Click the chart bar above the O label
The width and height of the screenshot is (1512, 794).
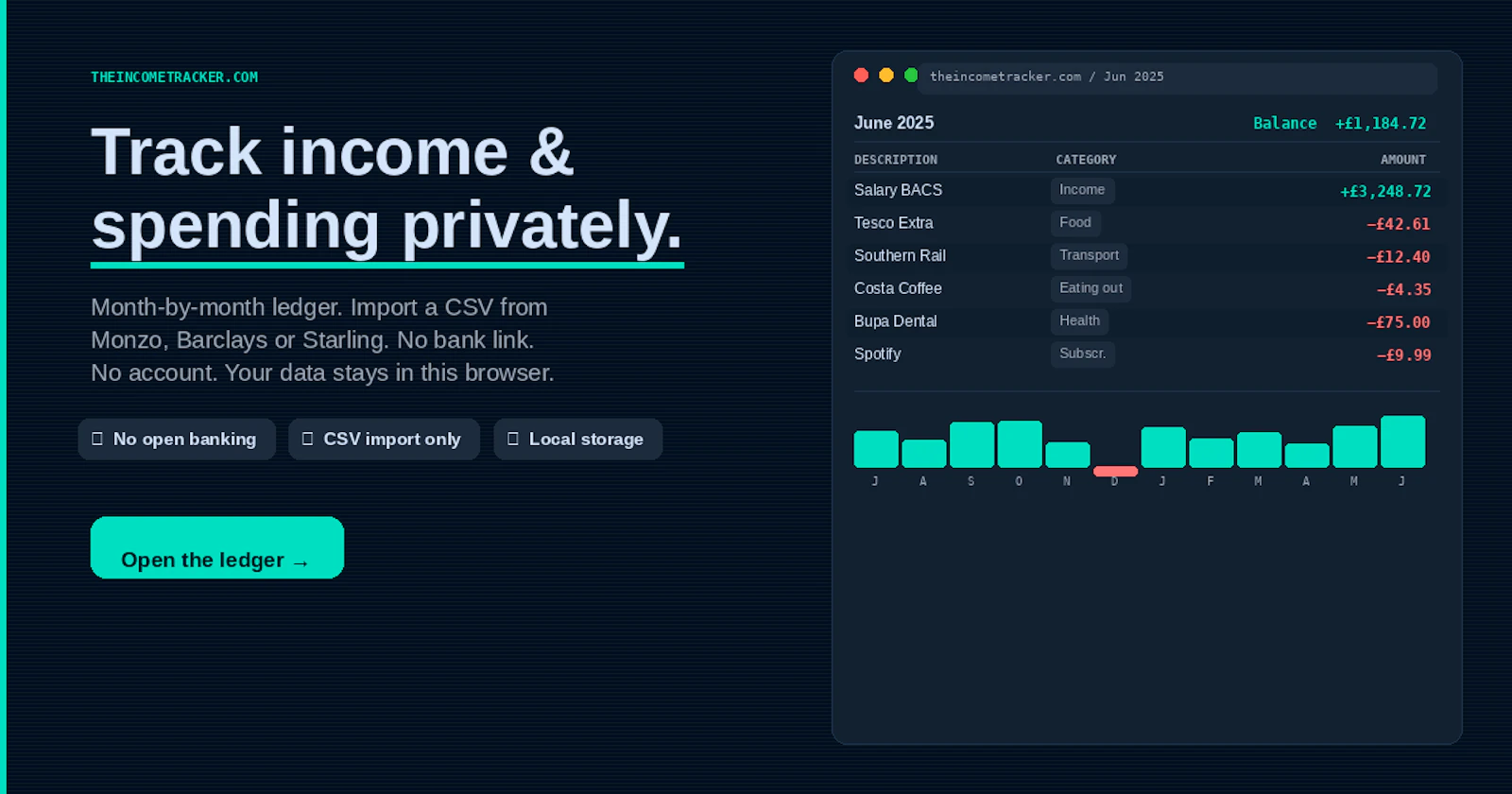1020,444
